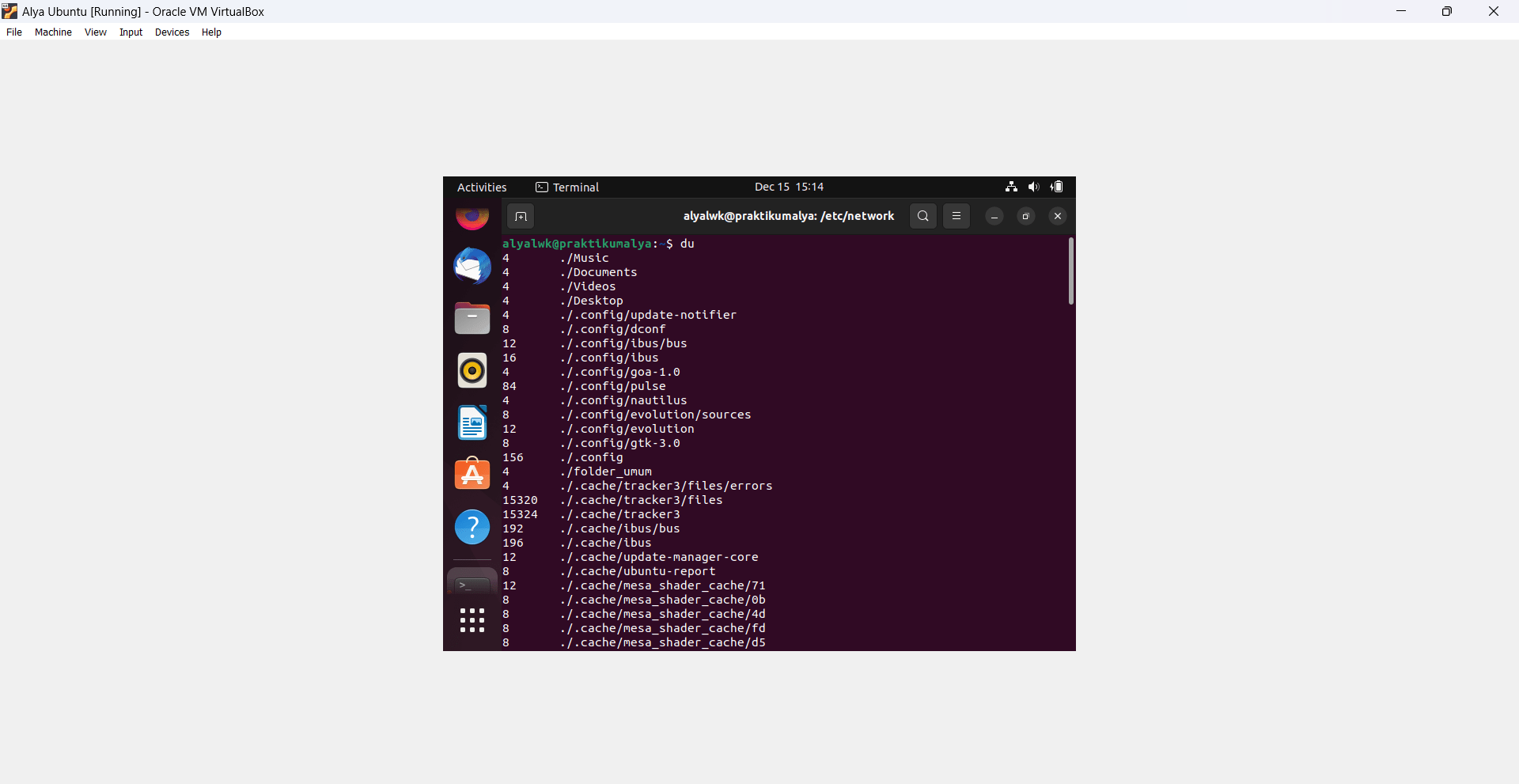The image size is (1519, 784).
Task: Launch Rhythmbox music player from dock
Action: coord(472,370)
